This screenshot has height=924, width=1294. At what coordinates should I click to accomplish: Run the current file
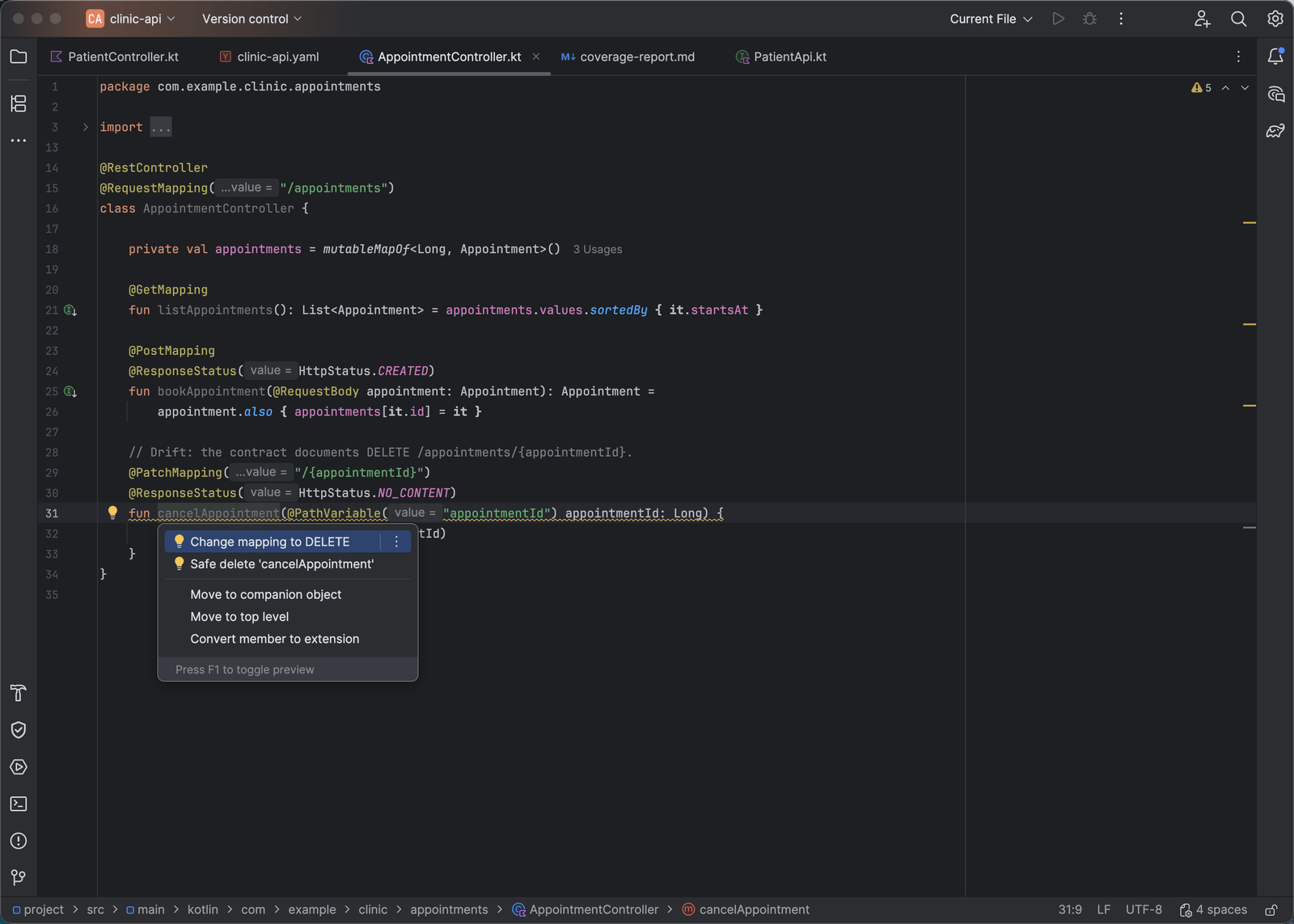(1058, 19)
